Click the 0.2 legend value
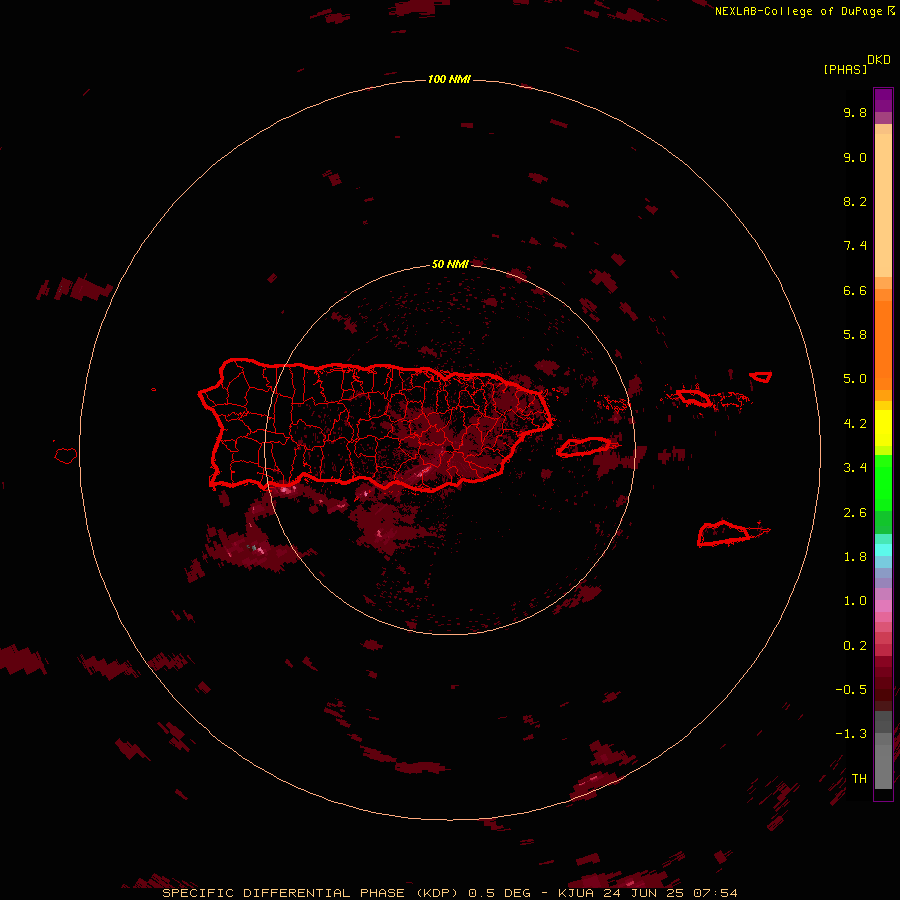The width and height of the screenshot is (900, 900). (x=855, y=646)
